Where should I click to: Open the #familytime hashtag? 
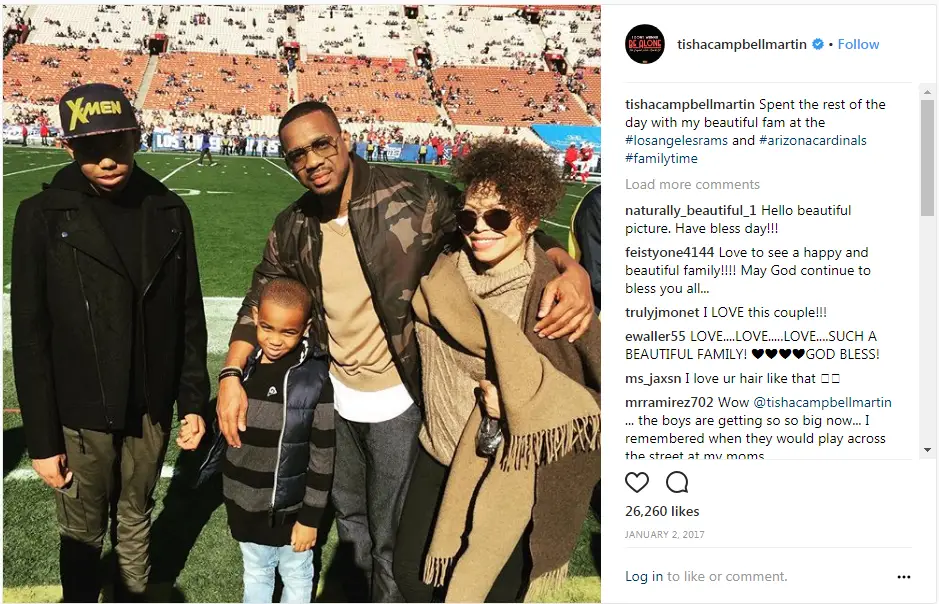coord(661,158)
